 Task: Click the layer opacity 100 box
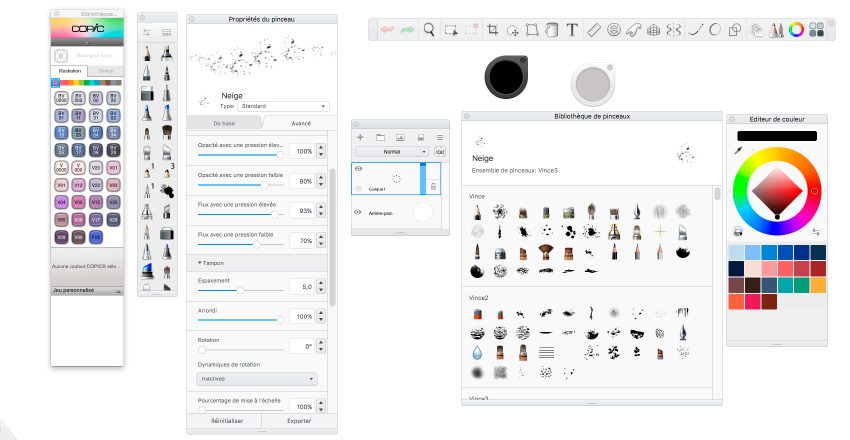[440, 152]
